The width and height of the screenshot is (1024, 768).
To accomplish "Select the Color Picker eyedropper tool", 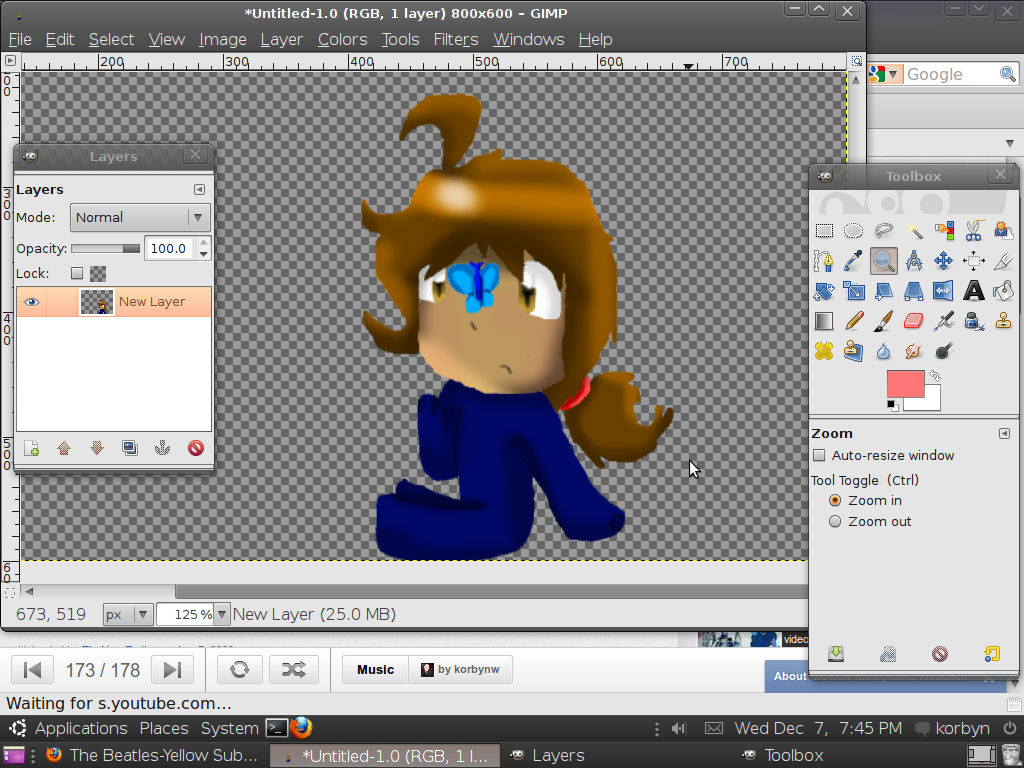I will click(853, 261).
